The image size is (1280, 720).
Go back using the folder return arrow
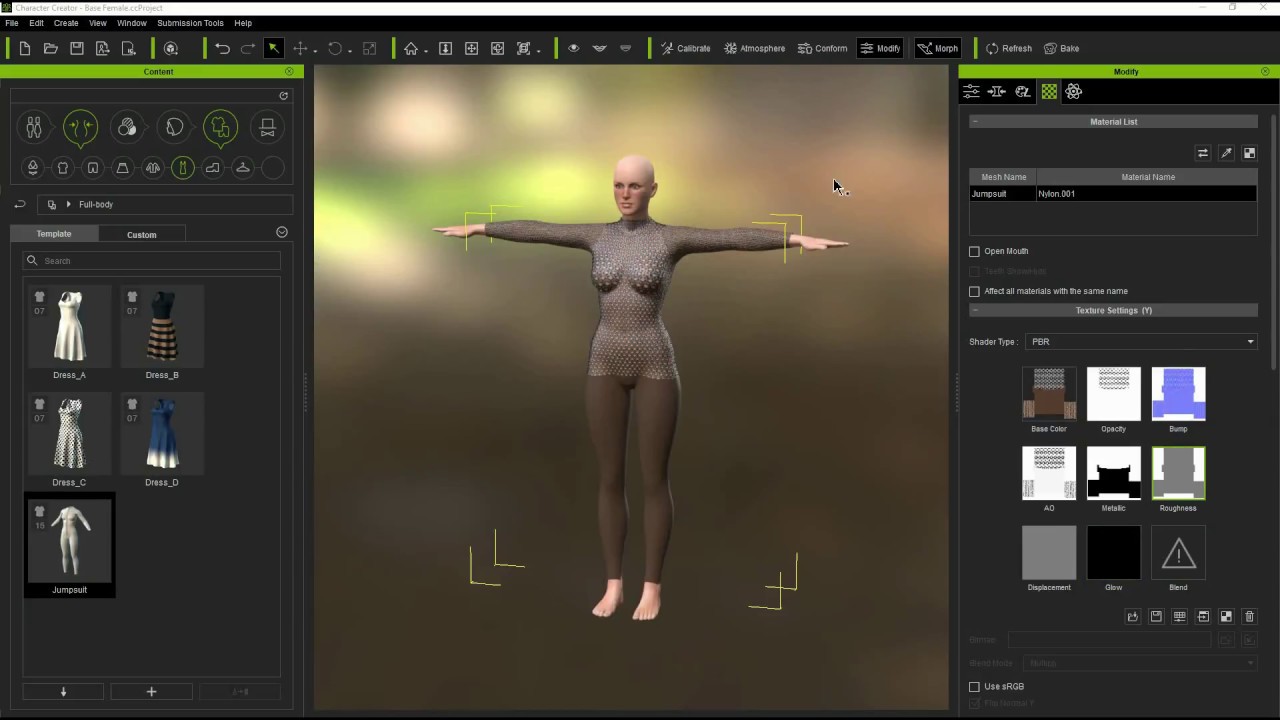tap(19, 204)
